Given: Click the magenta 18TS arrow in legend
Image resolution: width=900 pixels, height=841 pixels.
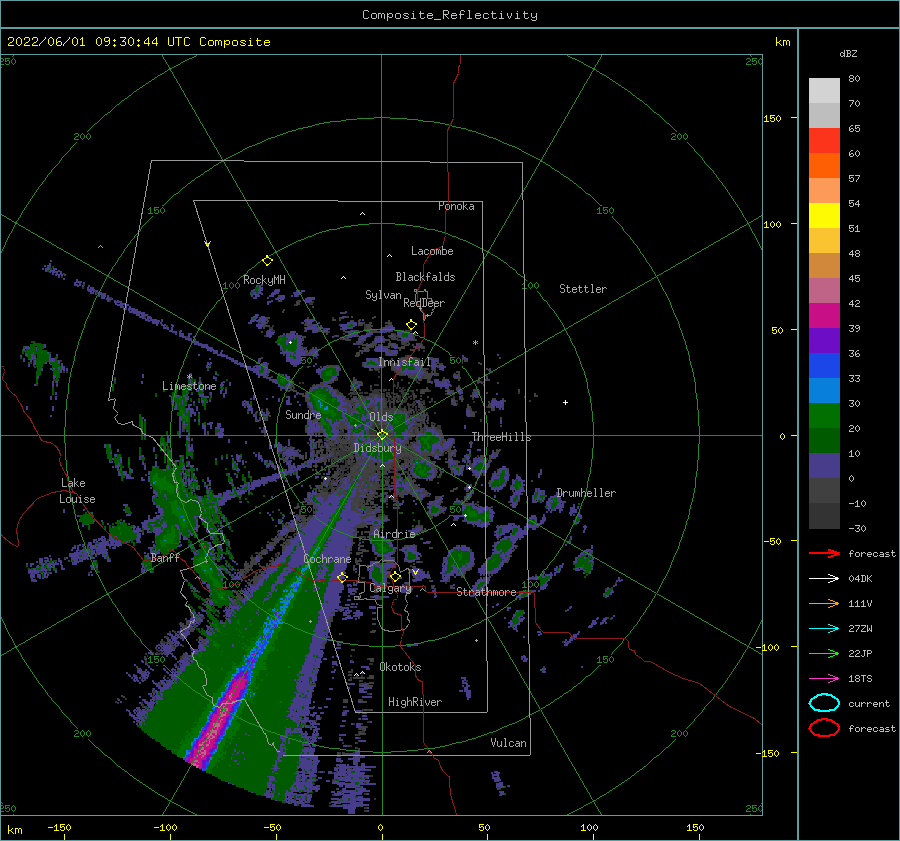Looking at the screenshot, I should 824,679.
